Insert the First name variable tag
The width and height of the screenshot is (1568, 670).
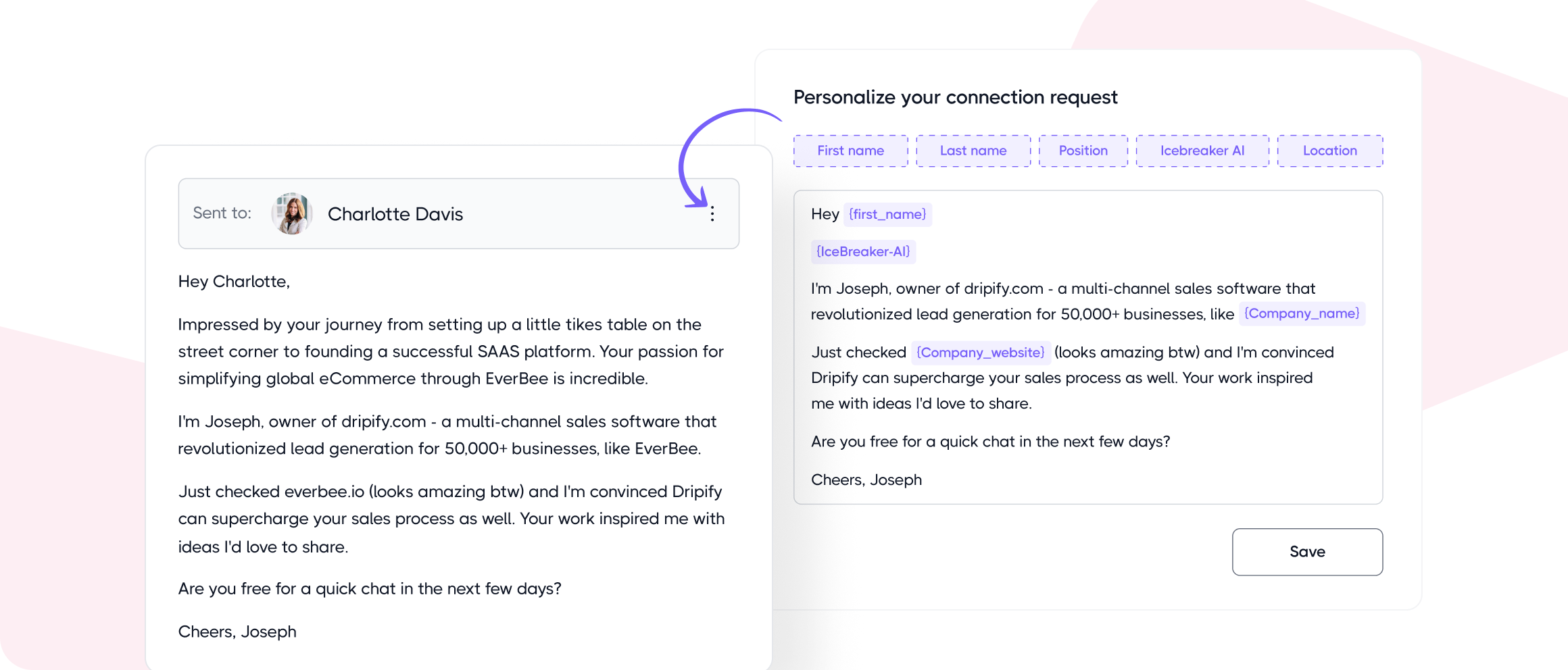[850, 151]
